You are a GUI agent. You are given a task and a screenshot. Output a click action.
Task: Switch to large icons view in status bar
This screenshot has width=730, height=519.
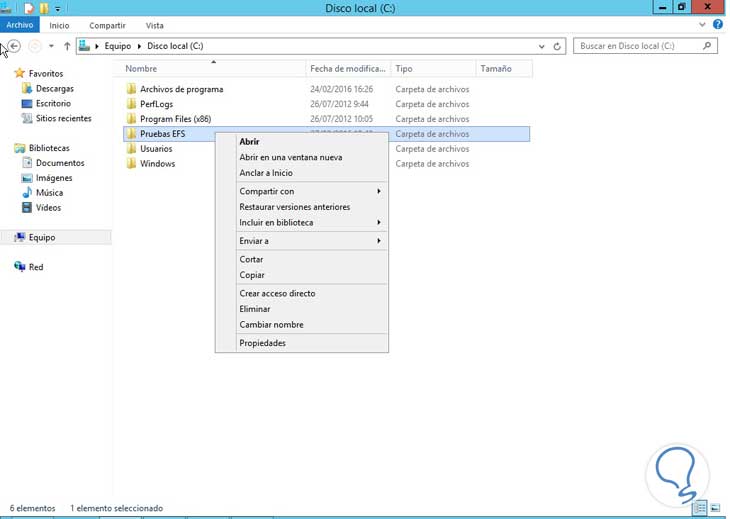[x=716, y=508]
